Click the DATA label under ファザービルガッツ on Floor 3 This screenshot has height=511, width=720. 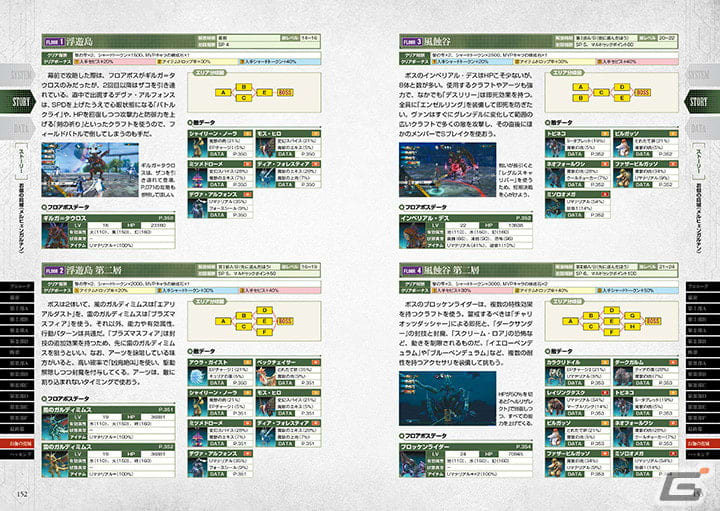pos(643,185)
